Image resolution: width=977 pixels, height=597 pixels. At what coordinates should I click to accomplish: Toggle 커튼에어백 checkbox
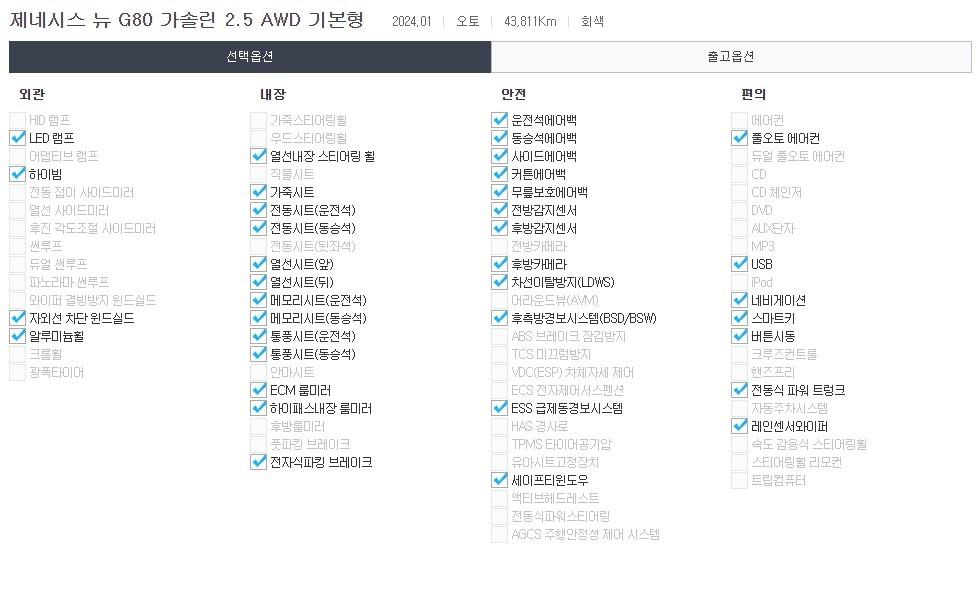(500, 174)
